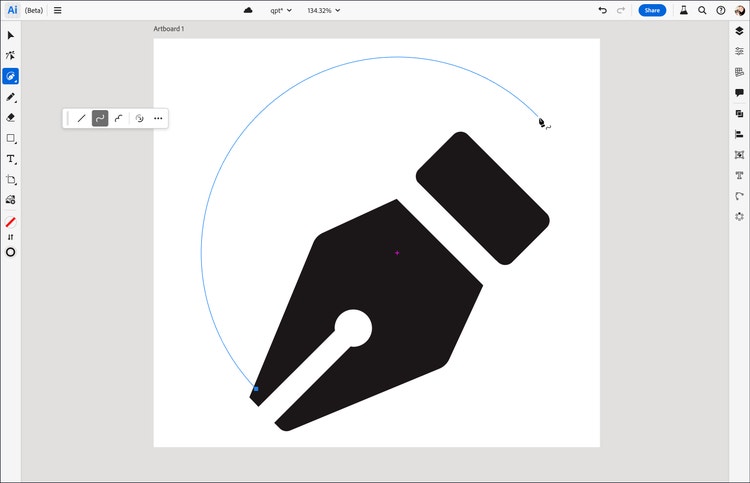
Task: Choose smooth curve segment mode
Action: [100, 118]
